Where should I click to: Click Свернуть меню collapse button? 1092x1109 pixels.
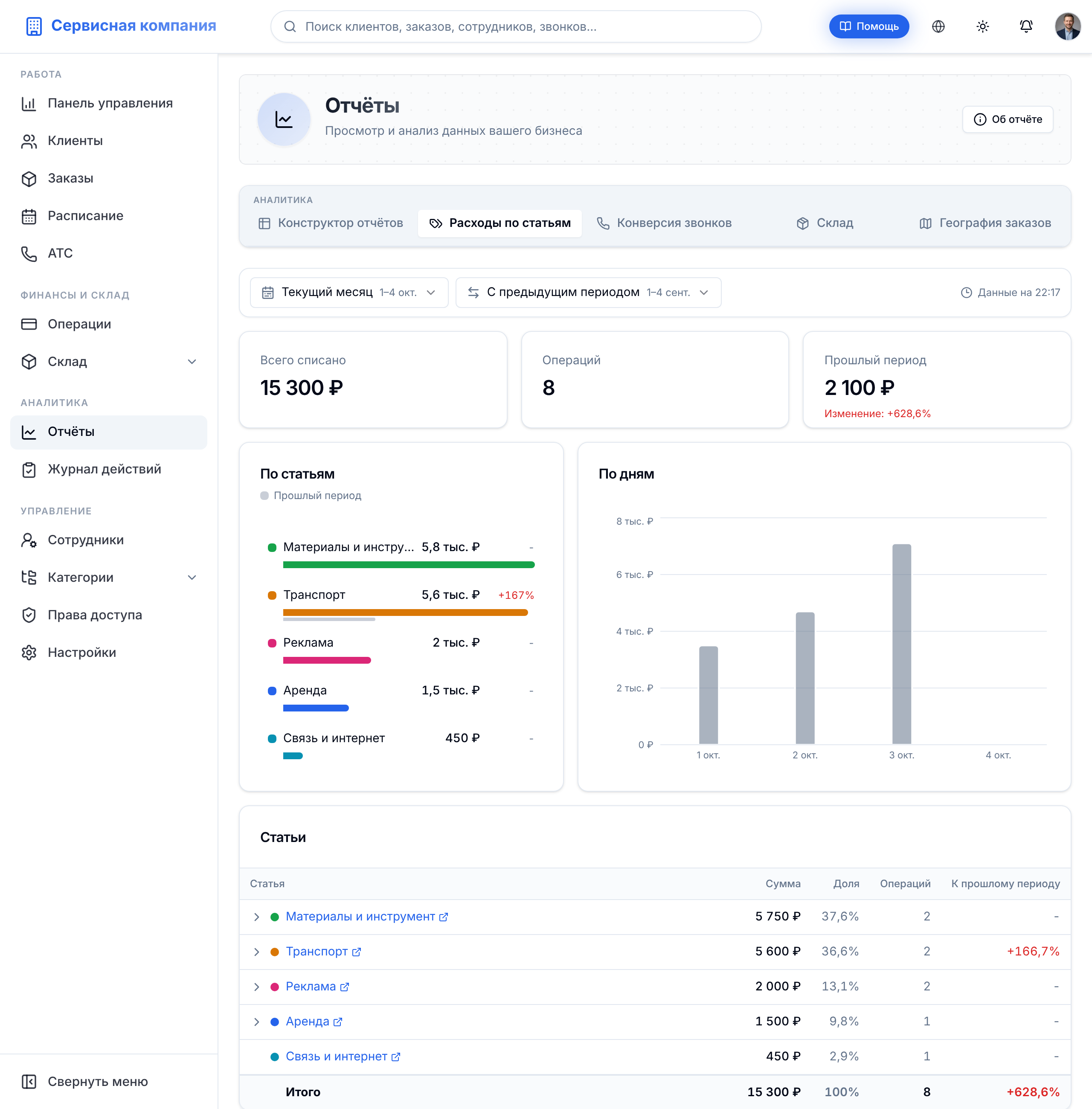tap(109, 1081)
